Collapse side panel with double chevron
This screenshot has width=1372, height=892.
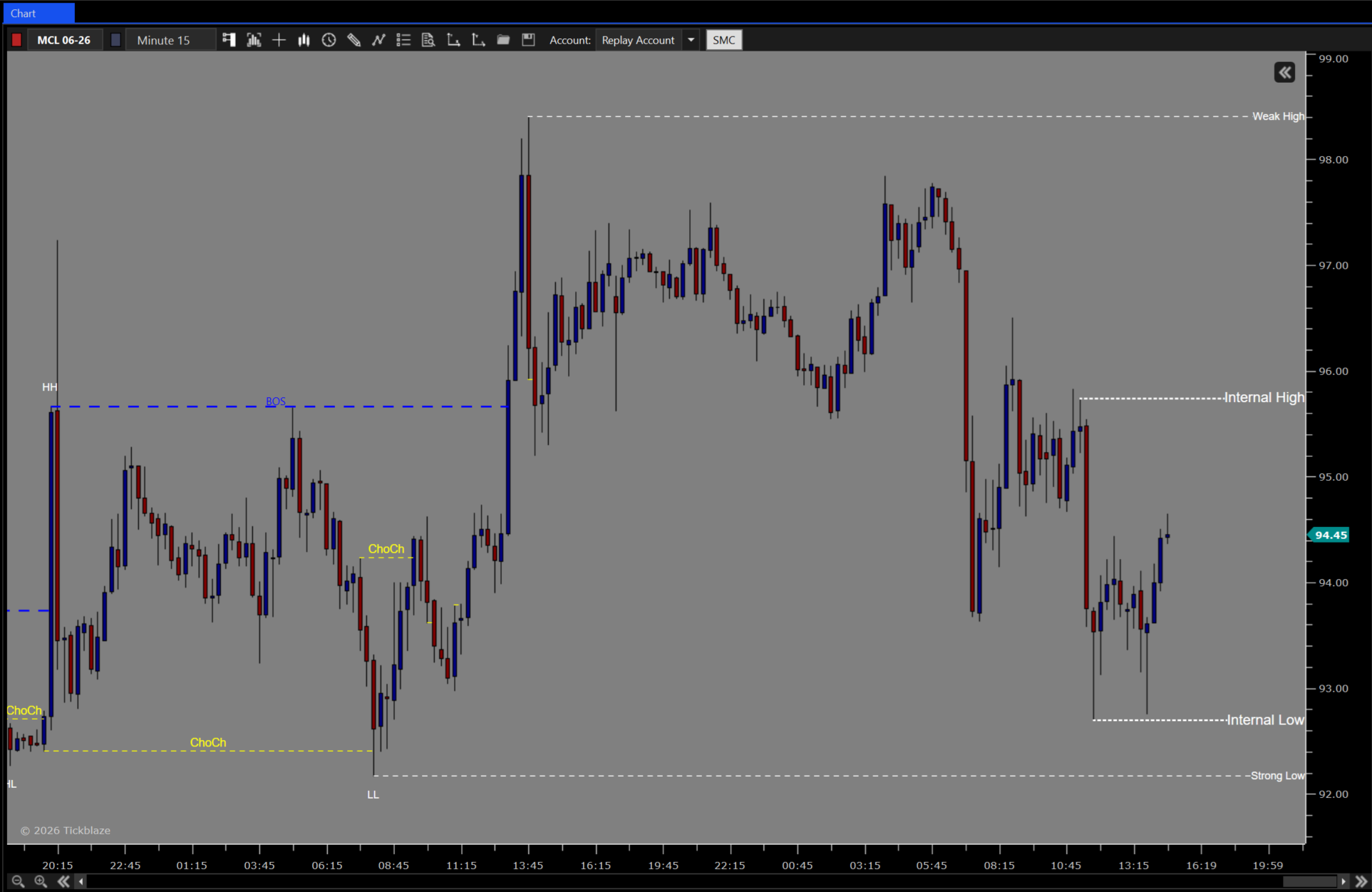(x=1284, y=72)
